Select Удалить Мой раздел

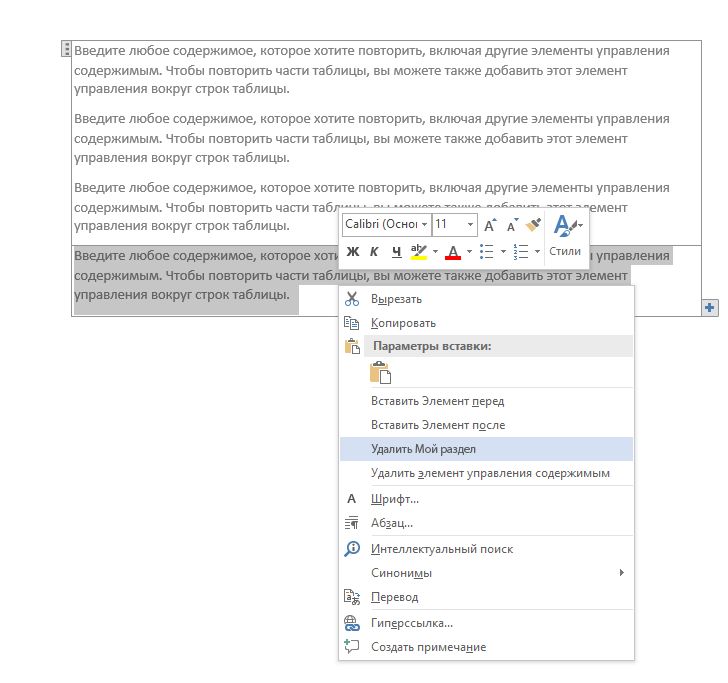click(x=487, y=449)
